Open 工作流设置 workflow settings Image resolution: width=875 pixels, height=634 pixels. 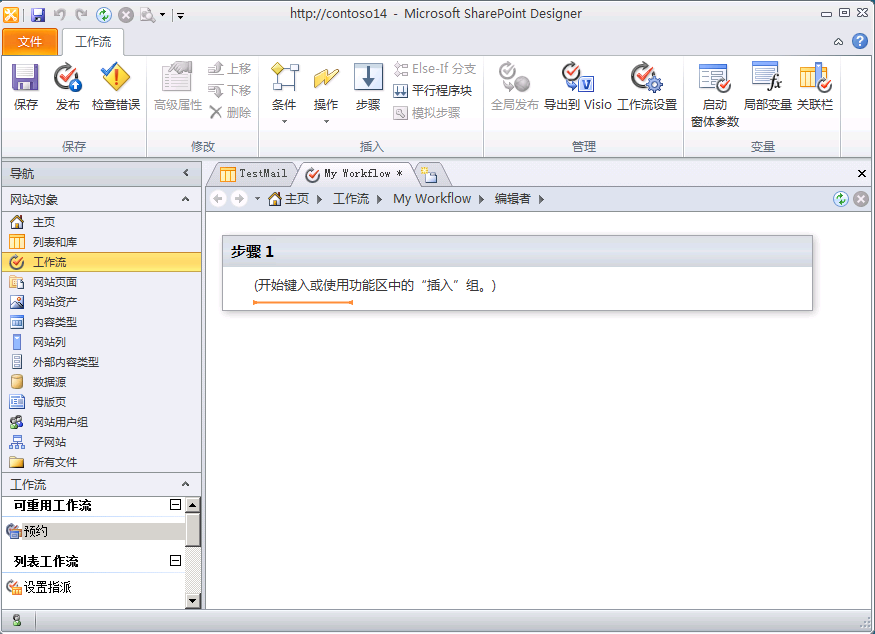click(x=647, y=87)
